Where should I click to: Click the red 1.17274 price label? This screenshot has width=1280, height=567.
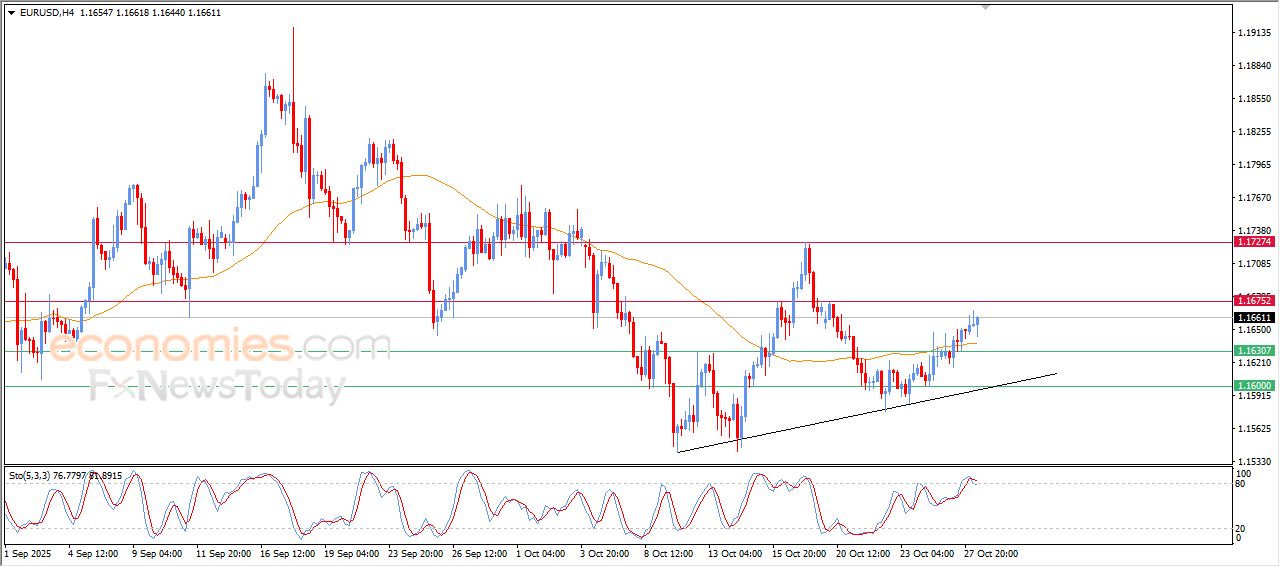point(1253,242)
